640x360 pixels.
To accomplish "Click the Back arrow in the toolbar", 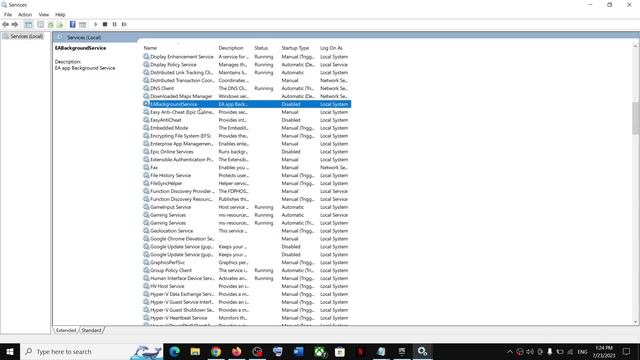I will (x=5, y=24).
